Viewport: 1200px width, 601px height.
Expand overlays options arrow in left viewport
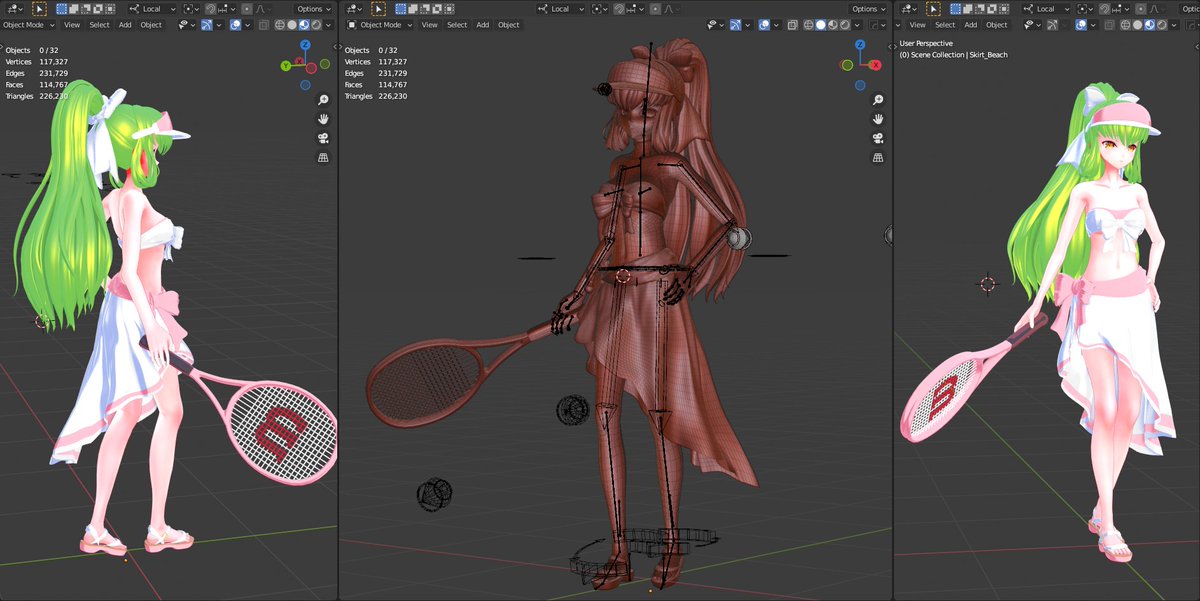pos(248,25)
